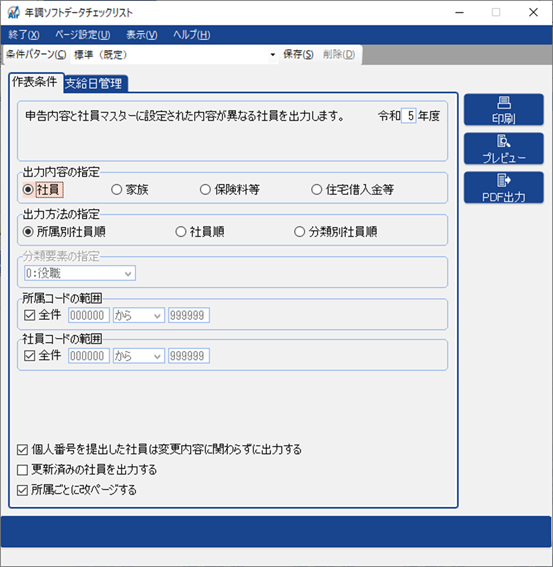Open preview with the プレビュー icon
553x567 pixels.
[503, 149]
